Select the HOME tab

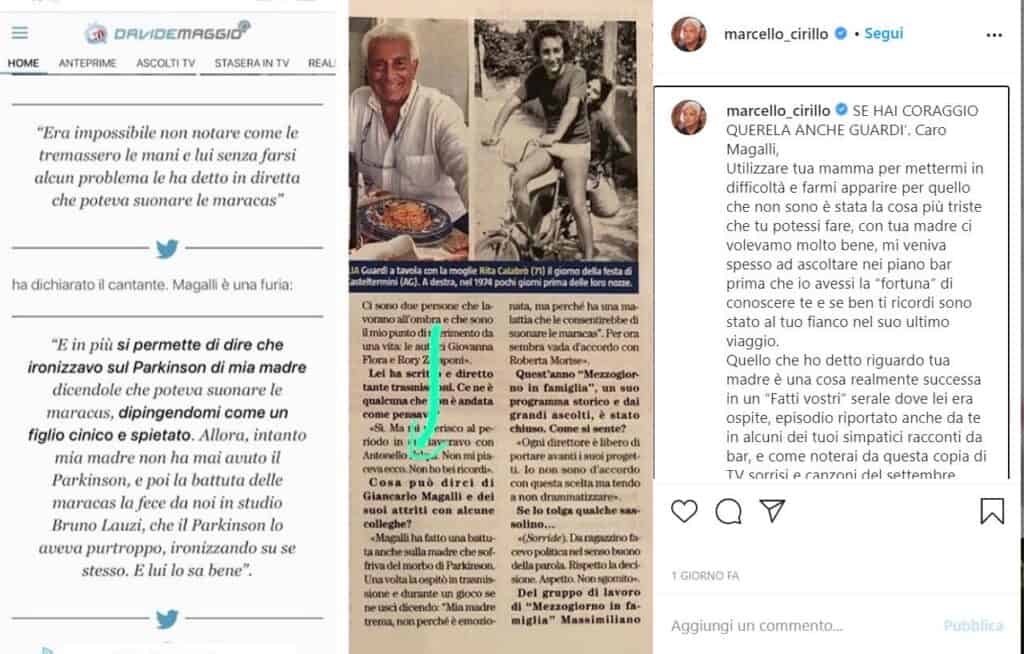[24, 63]
